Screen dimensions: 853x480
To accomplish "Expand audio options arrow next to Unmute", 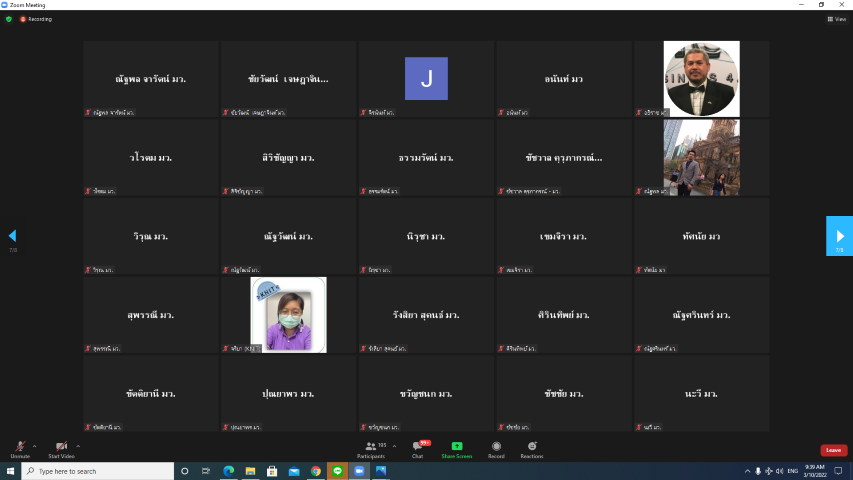I will tap(34, 446).
